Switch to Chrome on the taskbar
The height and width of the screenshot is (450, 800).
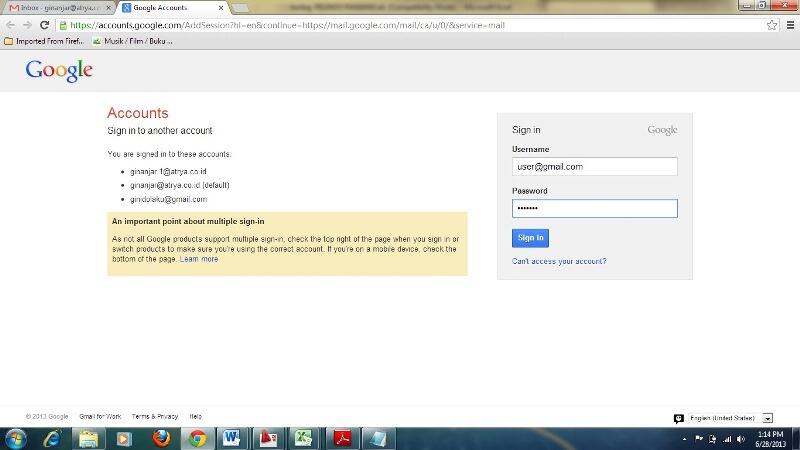(x=197, y=439)
